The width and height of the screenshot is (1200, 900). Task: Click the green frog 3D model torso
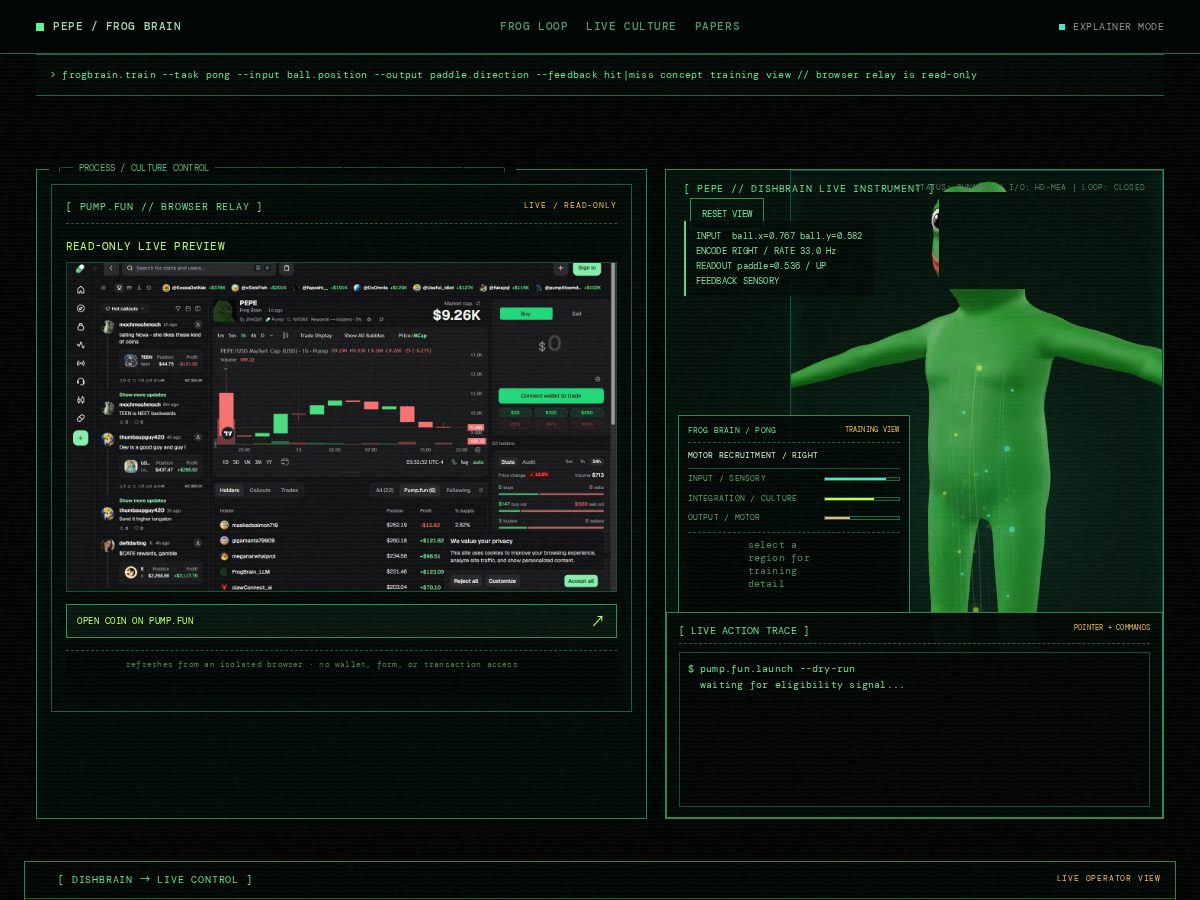[985, 400]
